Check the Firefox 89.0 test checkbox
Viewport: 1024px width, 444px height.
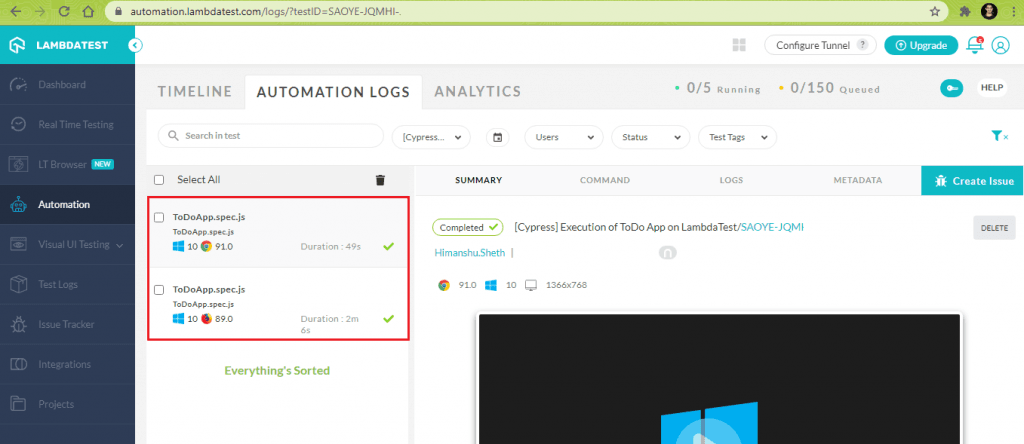point(159,289)
